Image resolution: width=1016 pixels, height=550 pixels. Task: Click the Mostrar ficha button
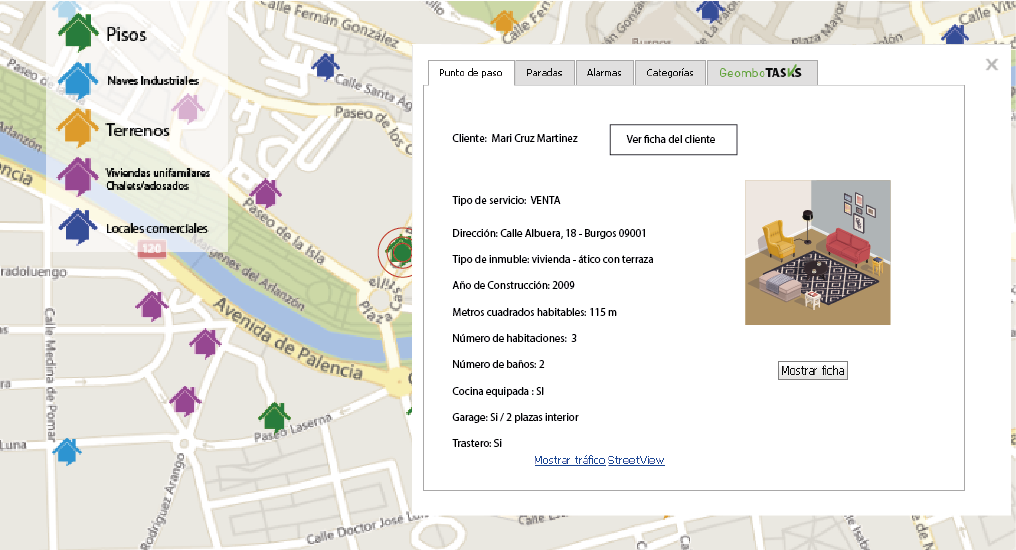pyautogui.click(x=812, y=371)
